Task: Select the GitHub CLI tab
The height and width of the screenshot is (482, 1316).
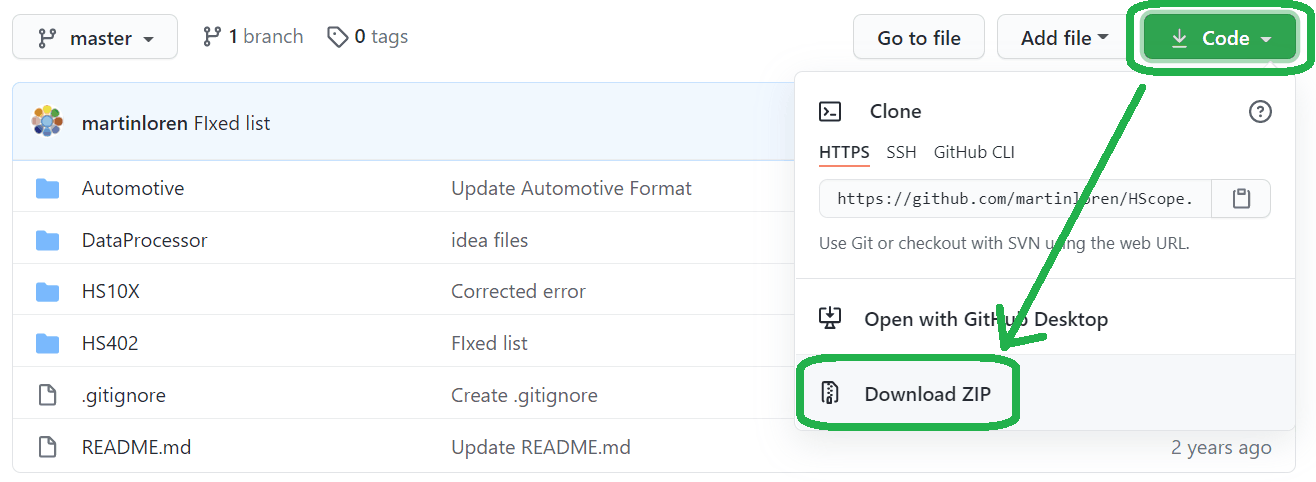Action: [x=974, y=152]
